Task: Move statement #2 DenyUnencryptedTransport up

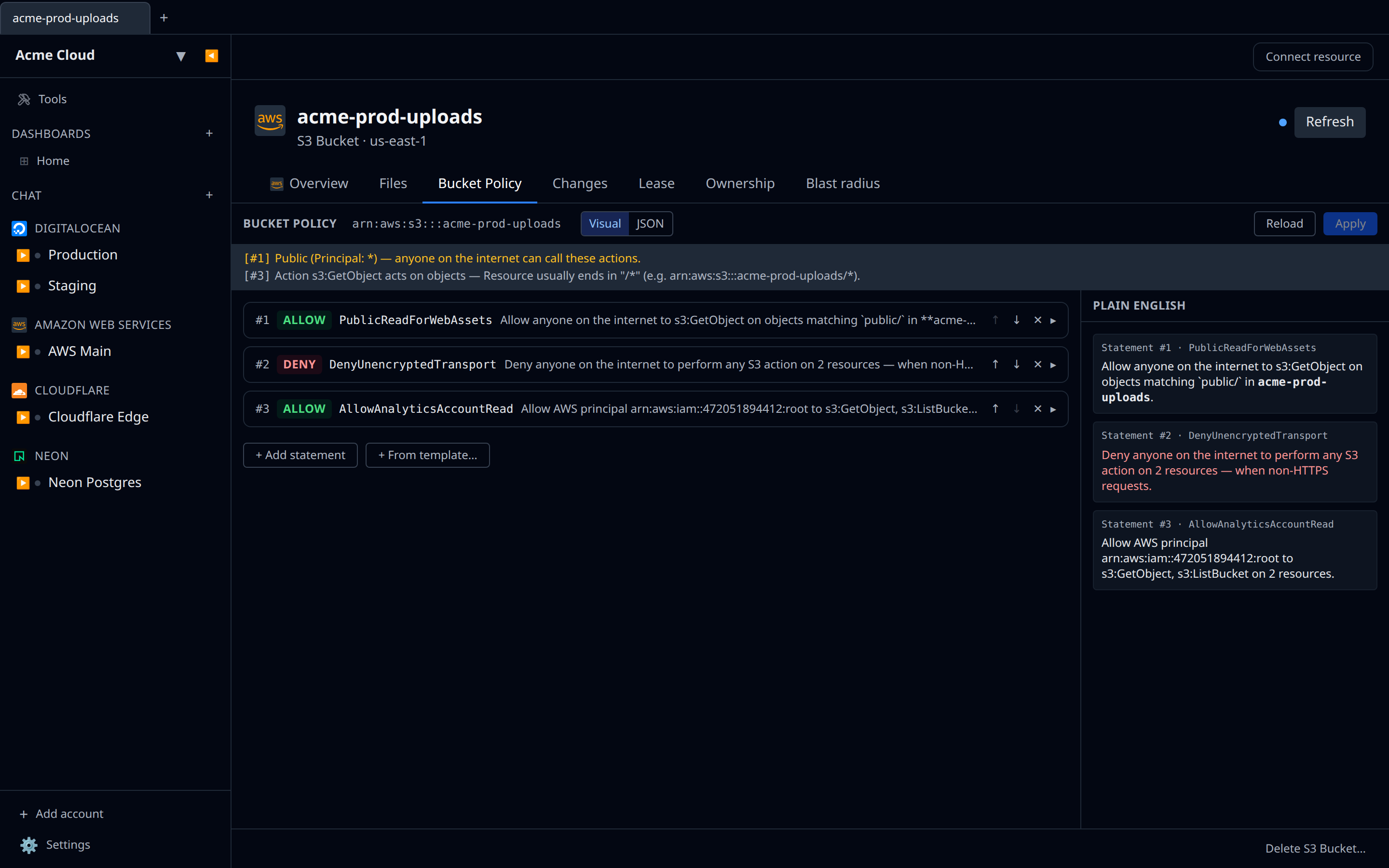Action: 995,365
